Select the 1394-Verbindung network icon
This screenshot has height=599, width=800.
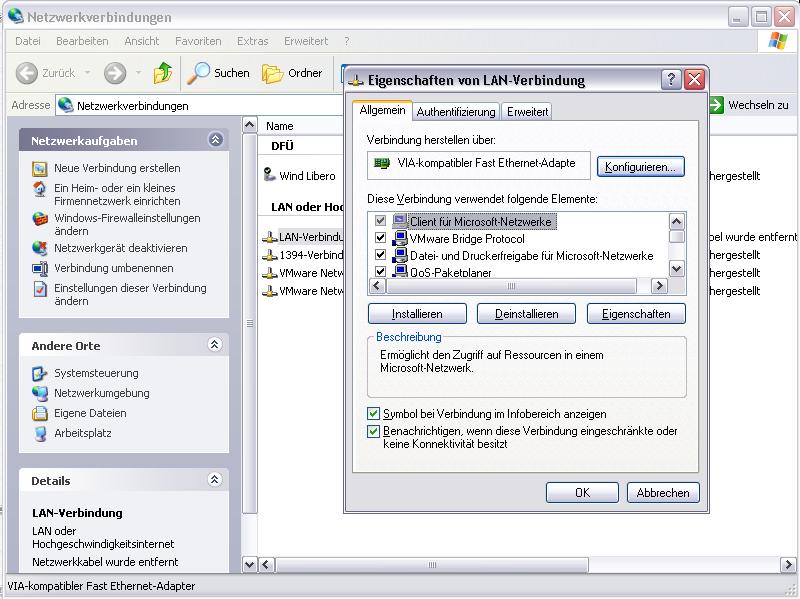[269, 255]
